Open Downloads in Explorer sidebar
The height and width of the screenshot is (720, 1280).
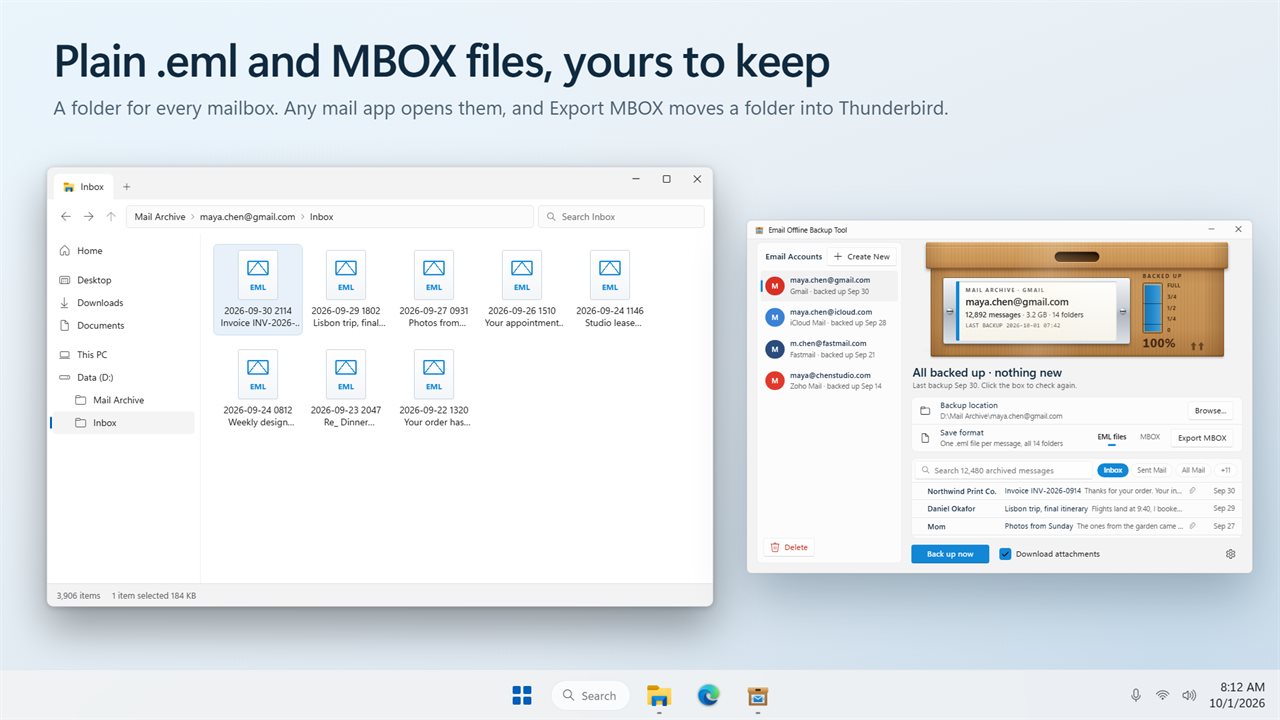pos(122,303)
